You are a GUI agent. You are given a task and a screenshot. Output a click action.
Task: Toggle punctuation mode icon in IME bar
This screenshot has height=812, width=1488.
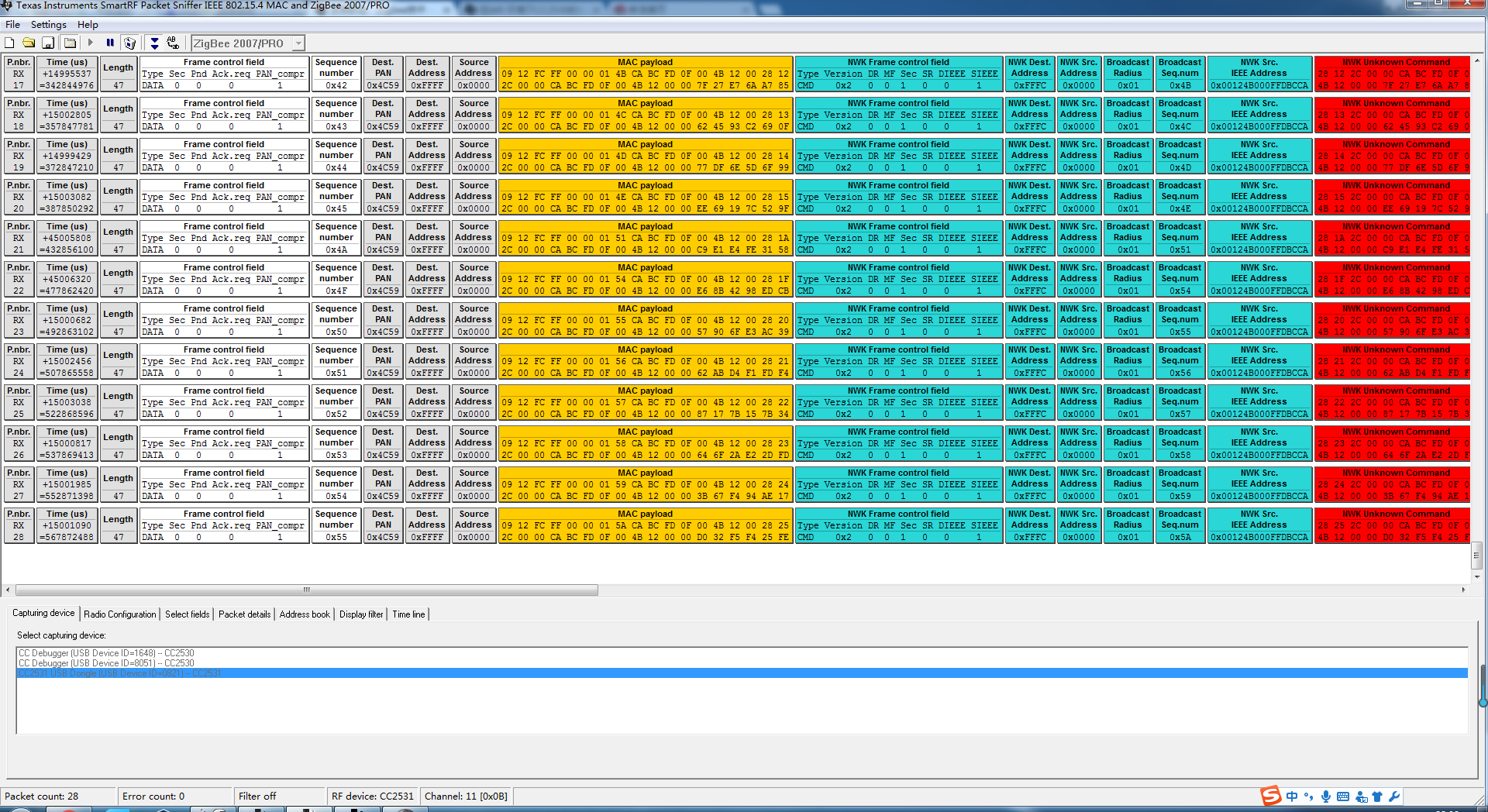1309,797
